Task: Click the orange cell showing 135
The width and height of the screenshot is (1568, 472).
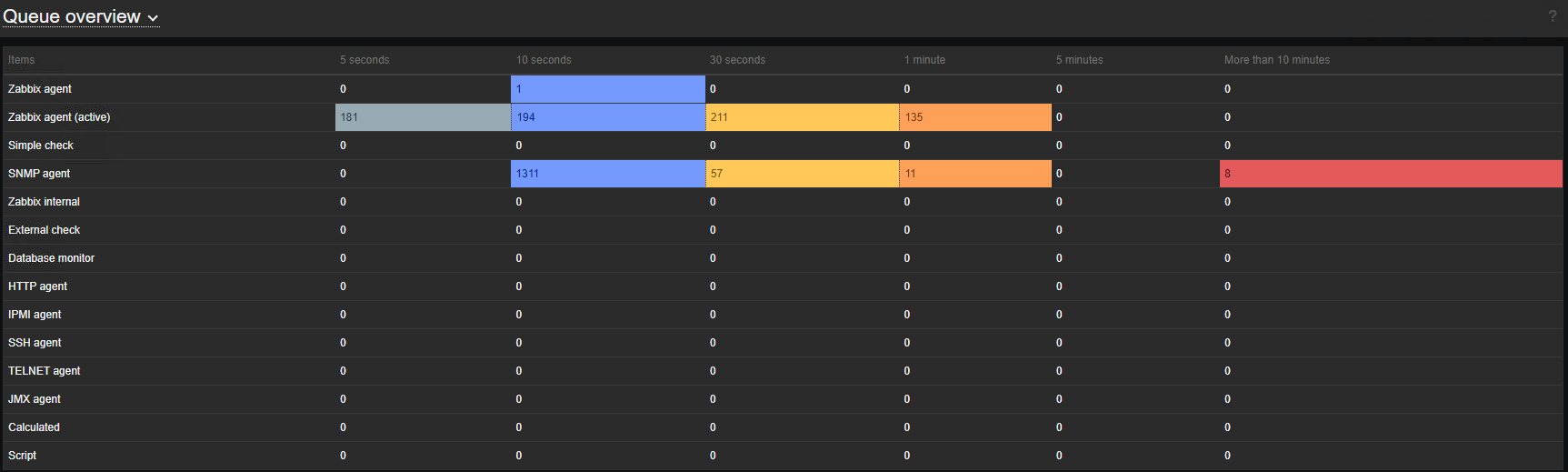Action: click(974, 117)
